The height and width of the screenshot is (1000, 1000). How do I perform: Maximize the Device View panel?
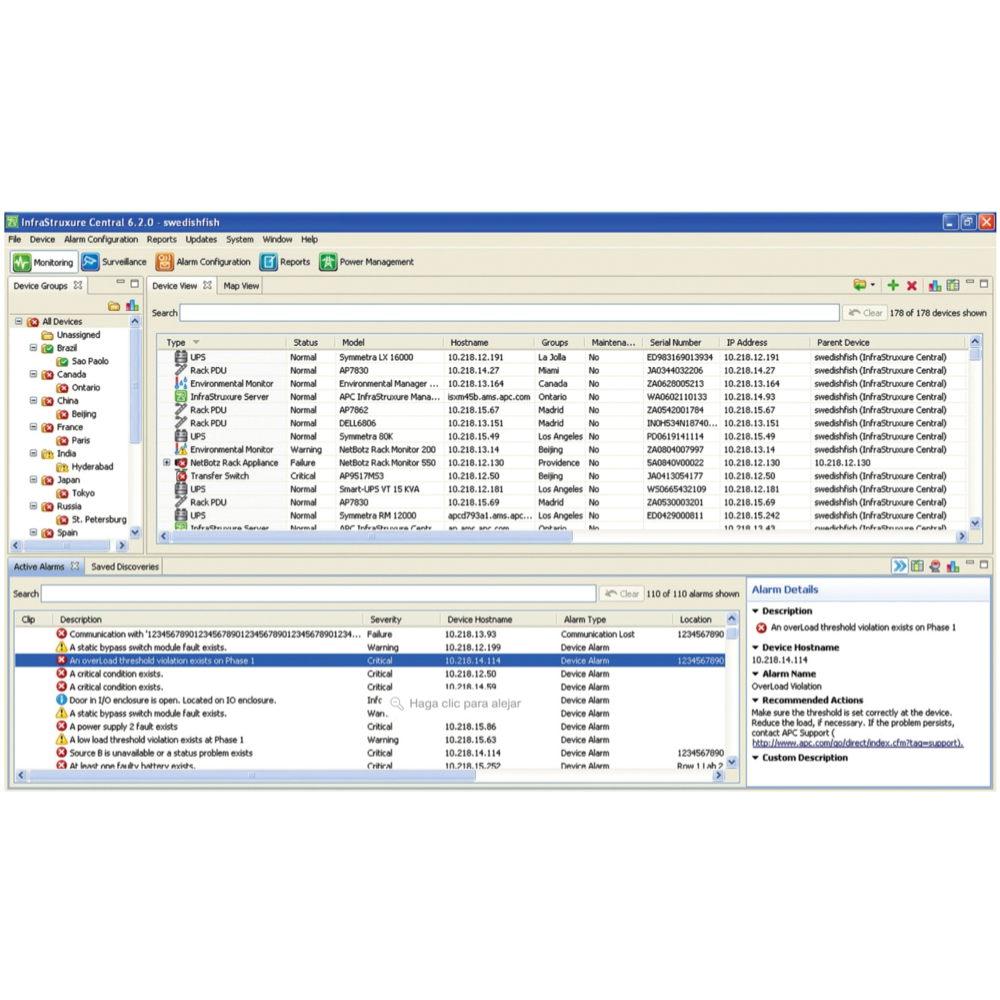click(984, 283)
